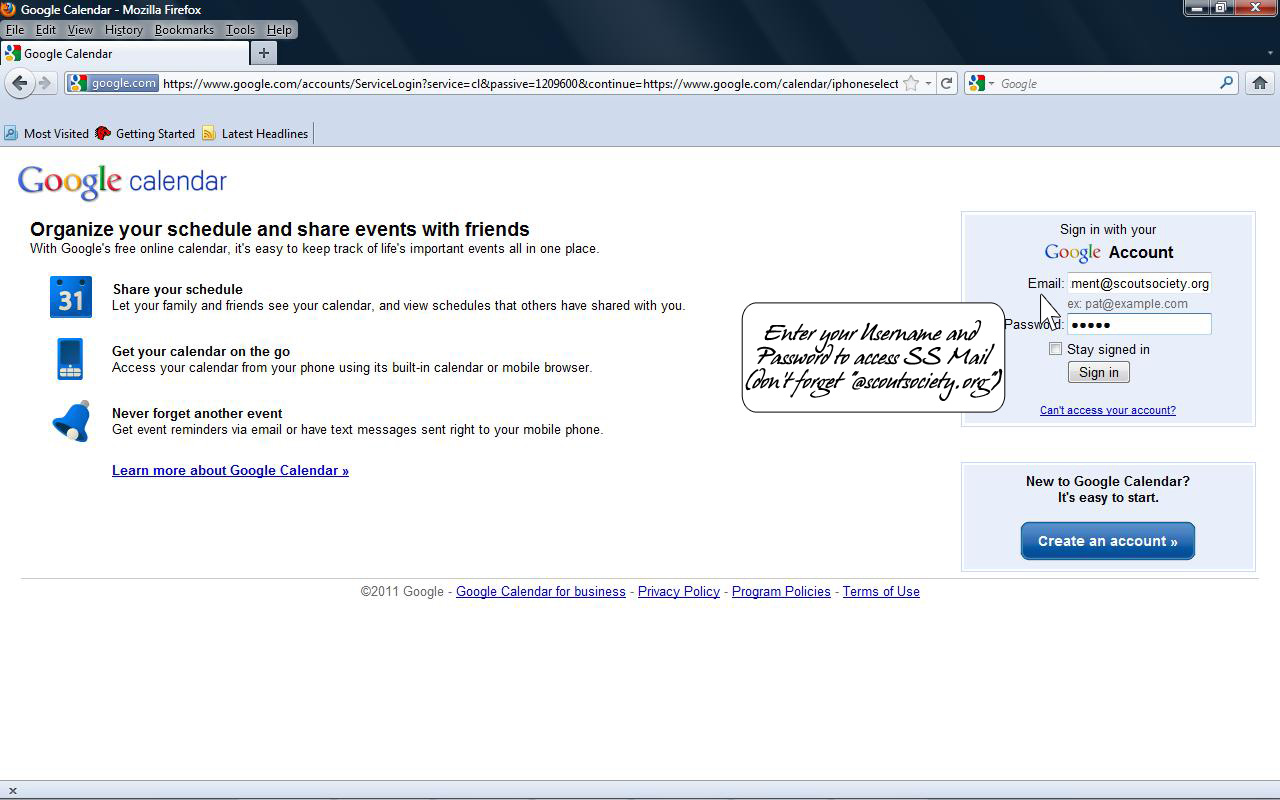Open the search engine selector dropdown
Image resolution: width=1280 pixels, height=800 pixels.
click(x=981, y=83)
